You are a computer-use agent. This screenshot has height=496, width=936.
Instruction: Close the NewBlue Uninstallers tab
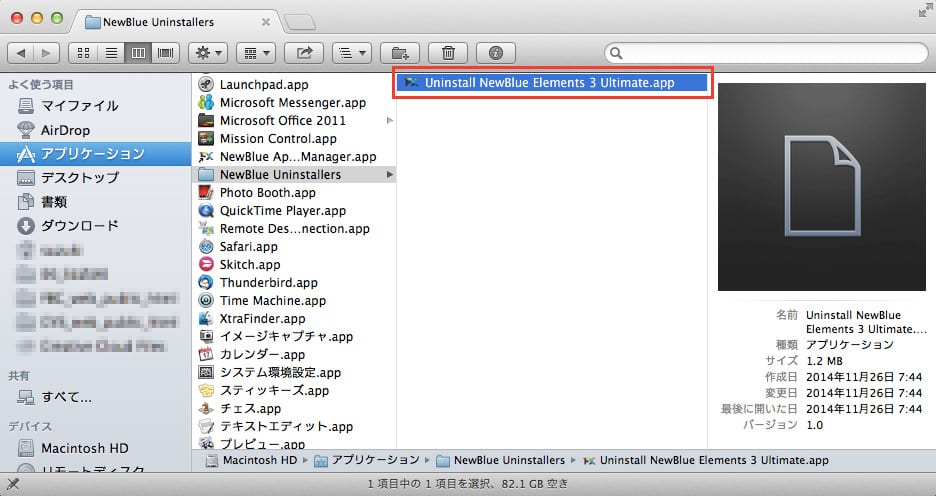pyautogui.click(x=266, y=22)
